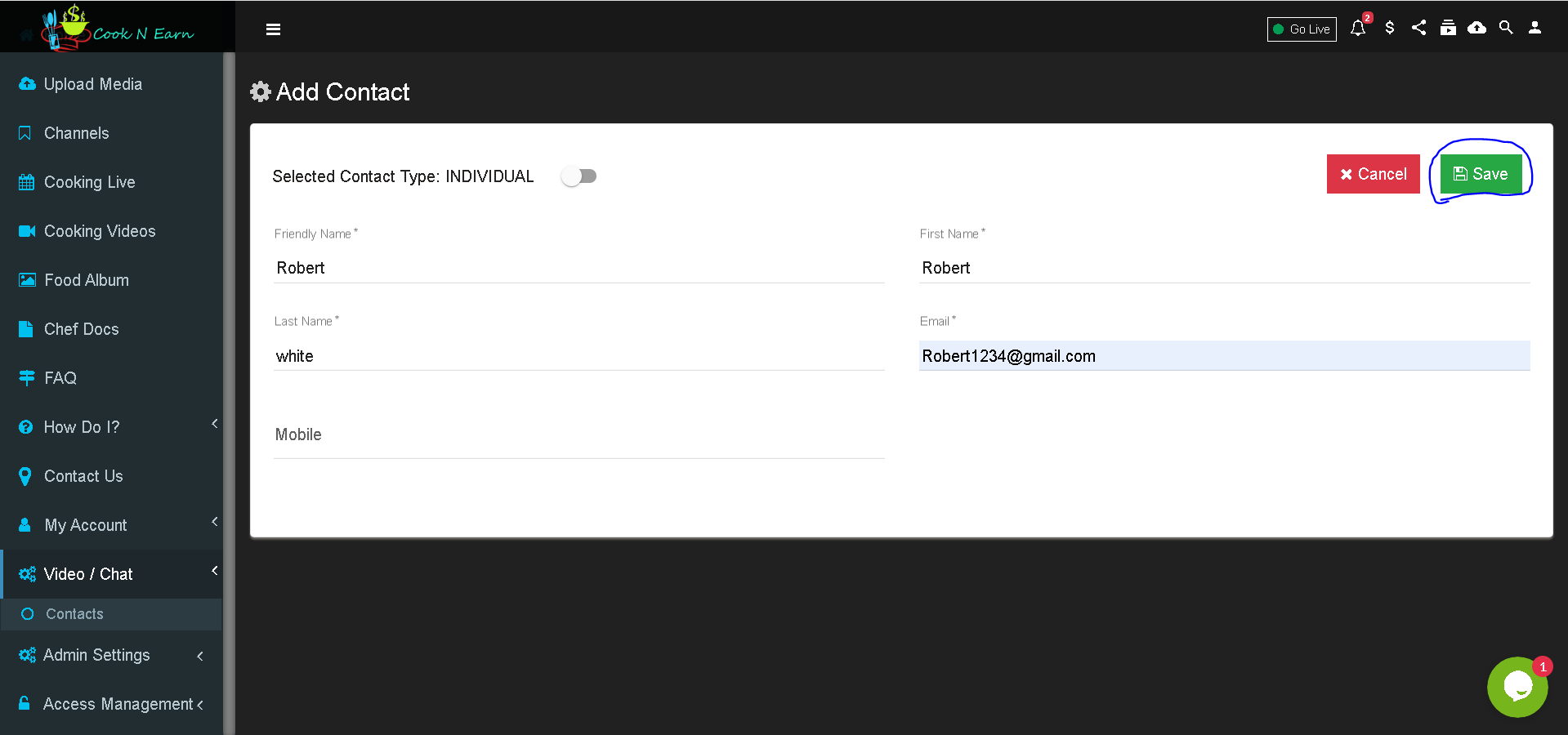Click the sidebar vertical scrollbar
The width and height of the screenshot is (1568, 735).
[230, 394]
